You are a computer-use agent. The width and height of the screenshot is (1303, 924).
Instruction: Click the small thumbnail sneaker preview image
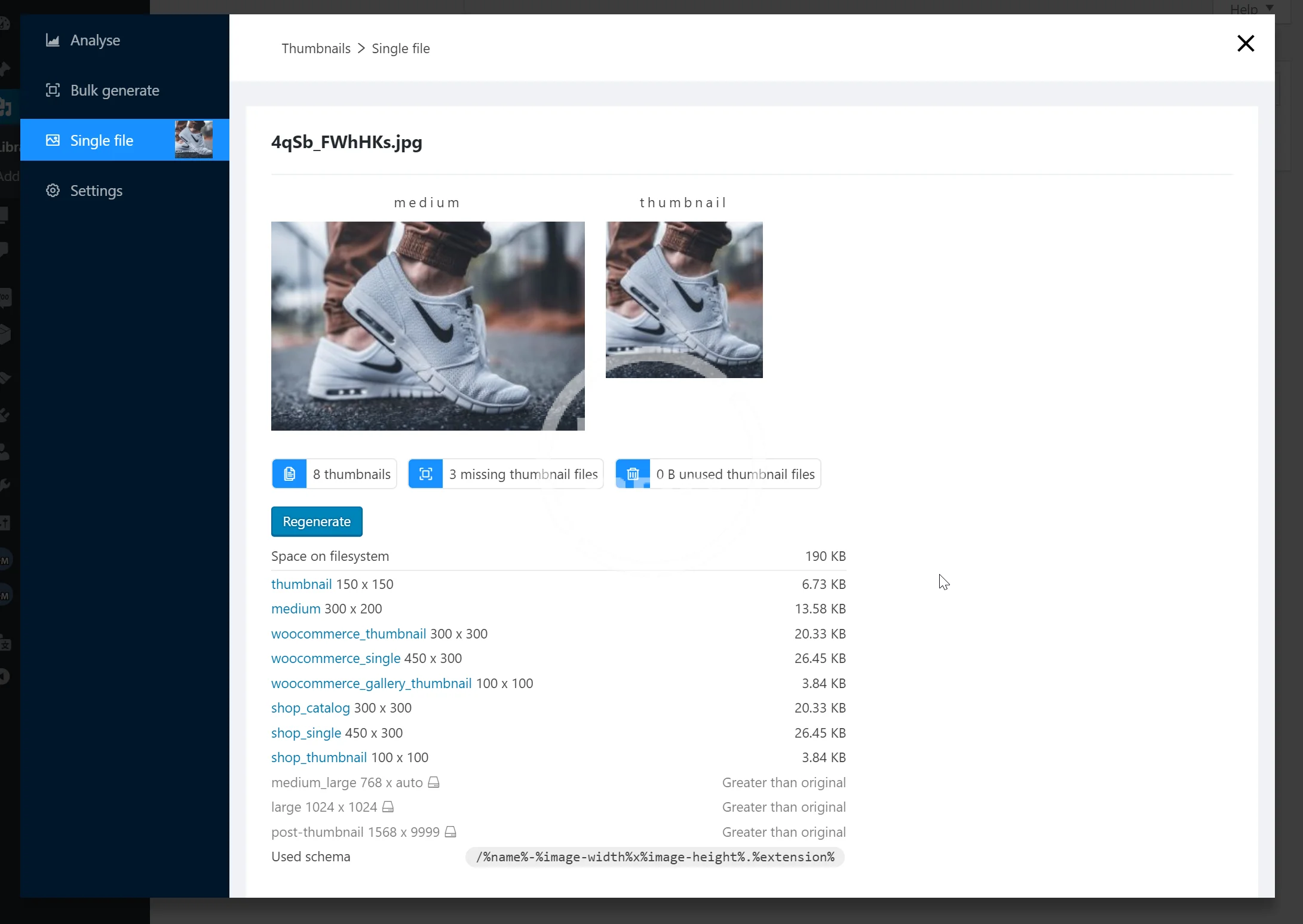coord(684,299)
